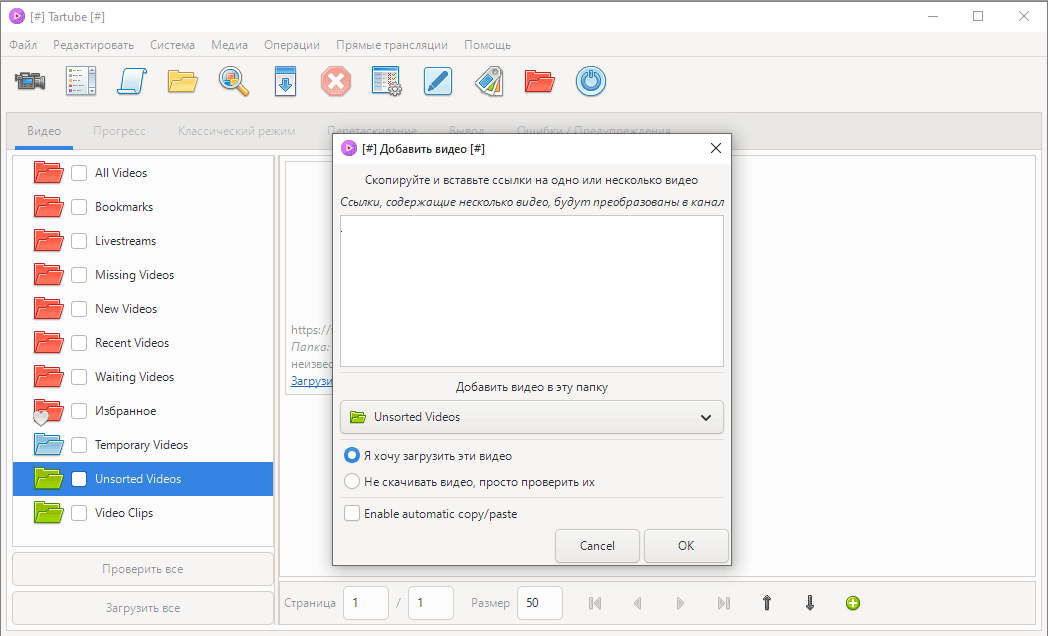This screenshot has height=636, width=1048.
Task: Select the Waiting Videos folder row
Action: (143, 377)
